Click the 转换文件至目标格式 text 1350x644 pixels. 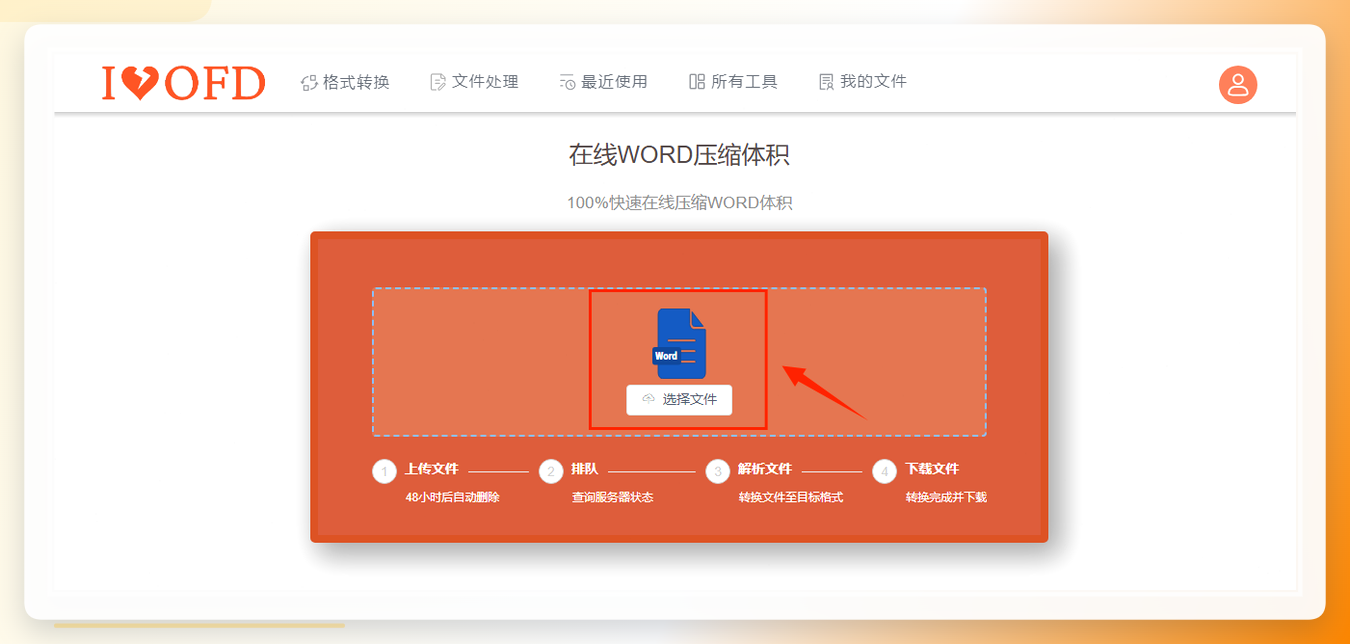tap(791, 497)
